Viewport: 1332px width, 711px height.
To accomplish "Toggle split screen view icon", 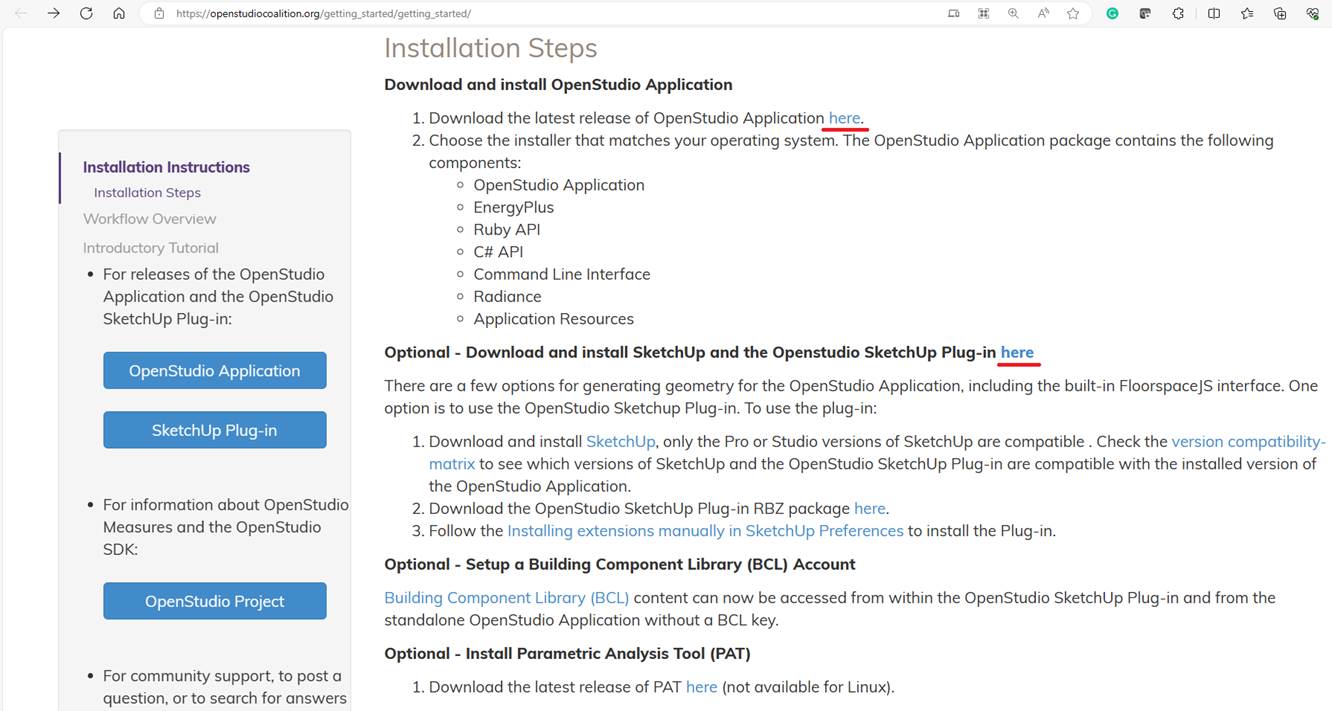I will point(1213,14).
